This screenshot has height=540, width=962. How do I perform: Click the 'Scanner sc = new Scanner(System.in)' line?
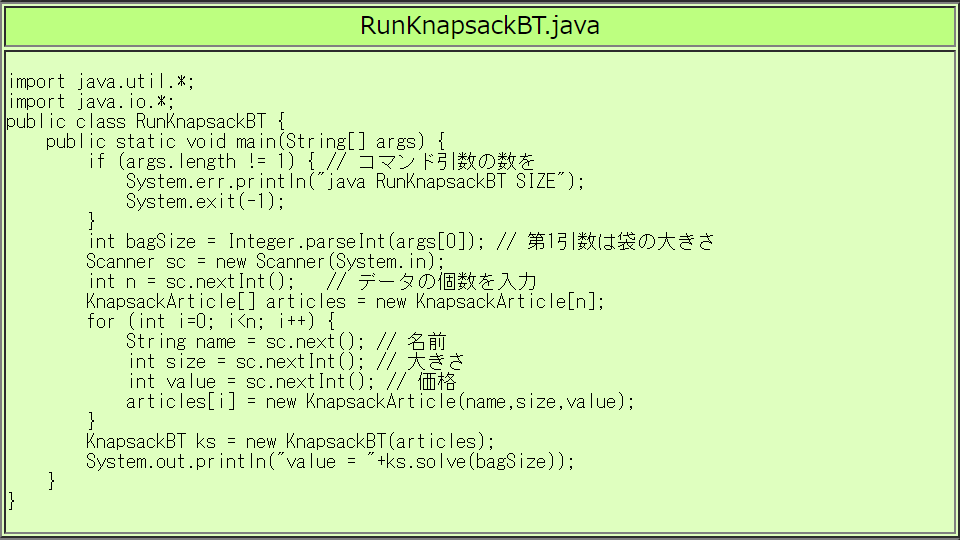point(265,262)
